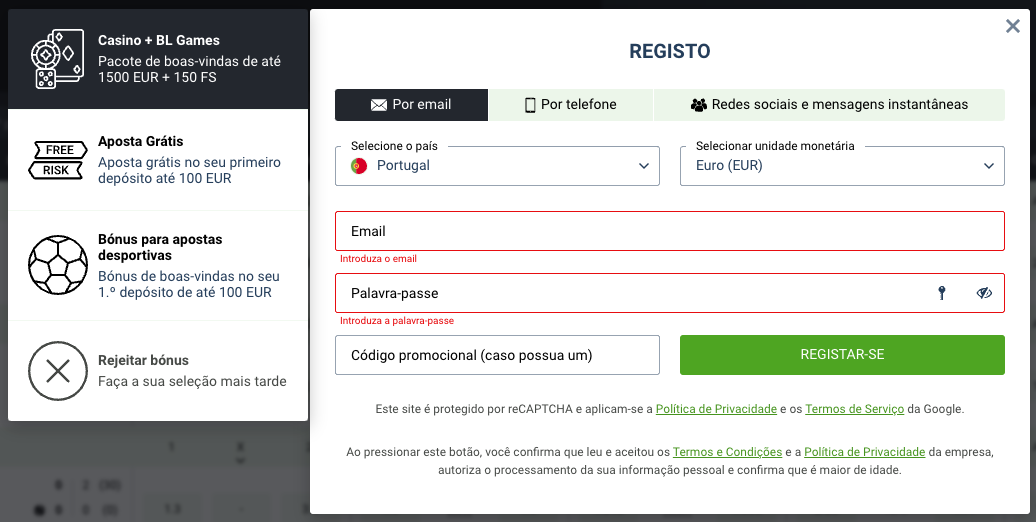The image size is (1036, 522).
Task: Select the Por email tab
Action: (x=411, y=105)
